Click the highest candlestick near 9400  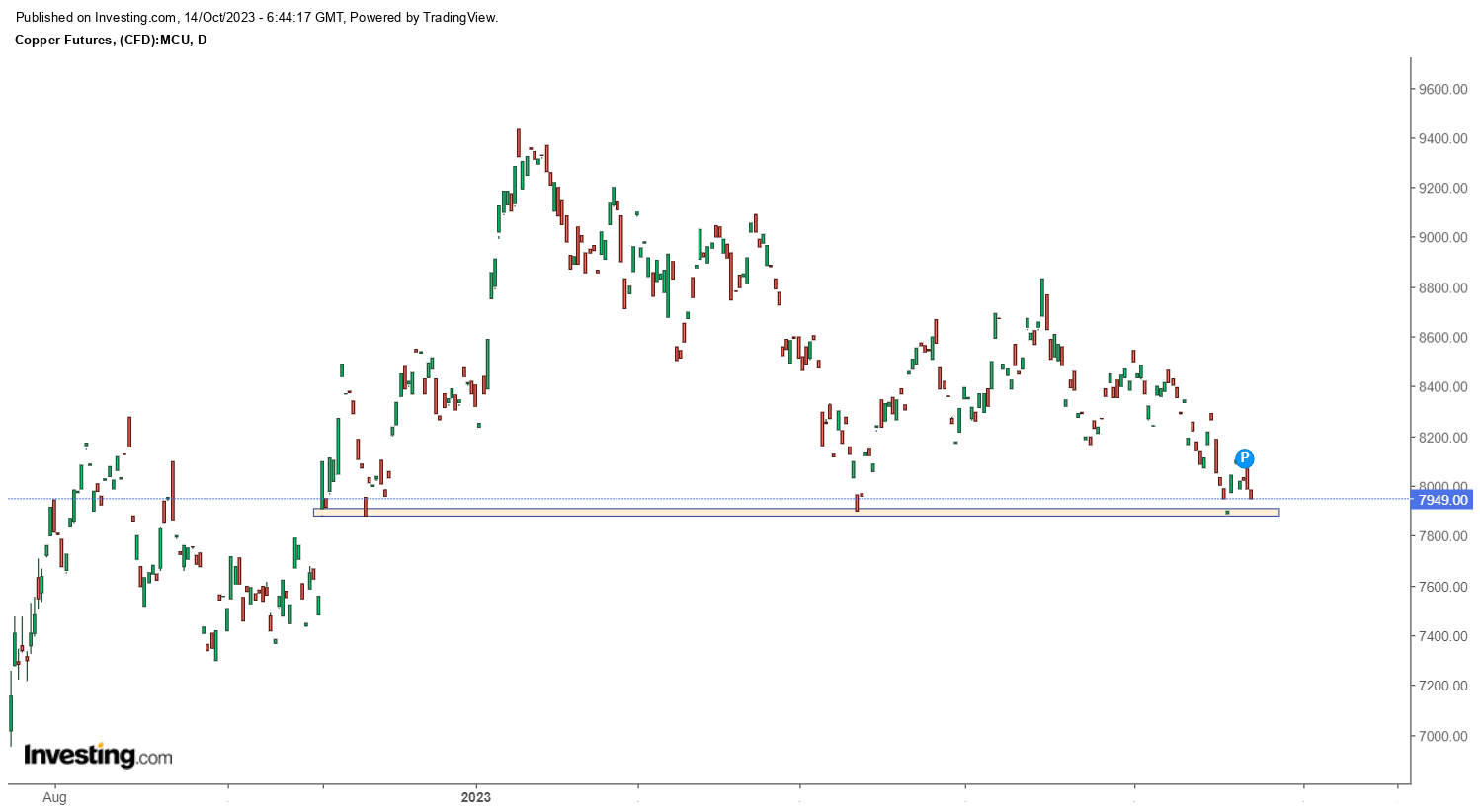click(518, 143)
